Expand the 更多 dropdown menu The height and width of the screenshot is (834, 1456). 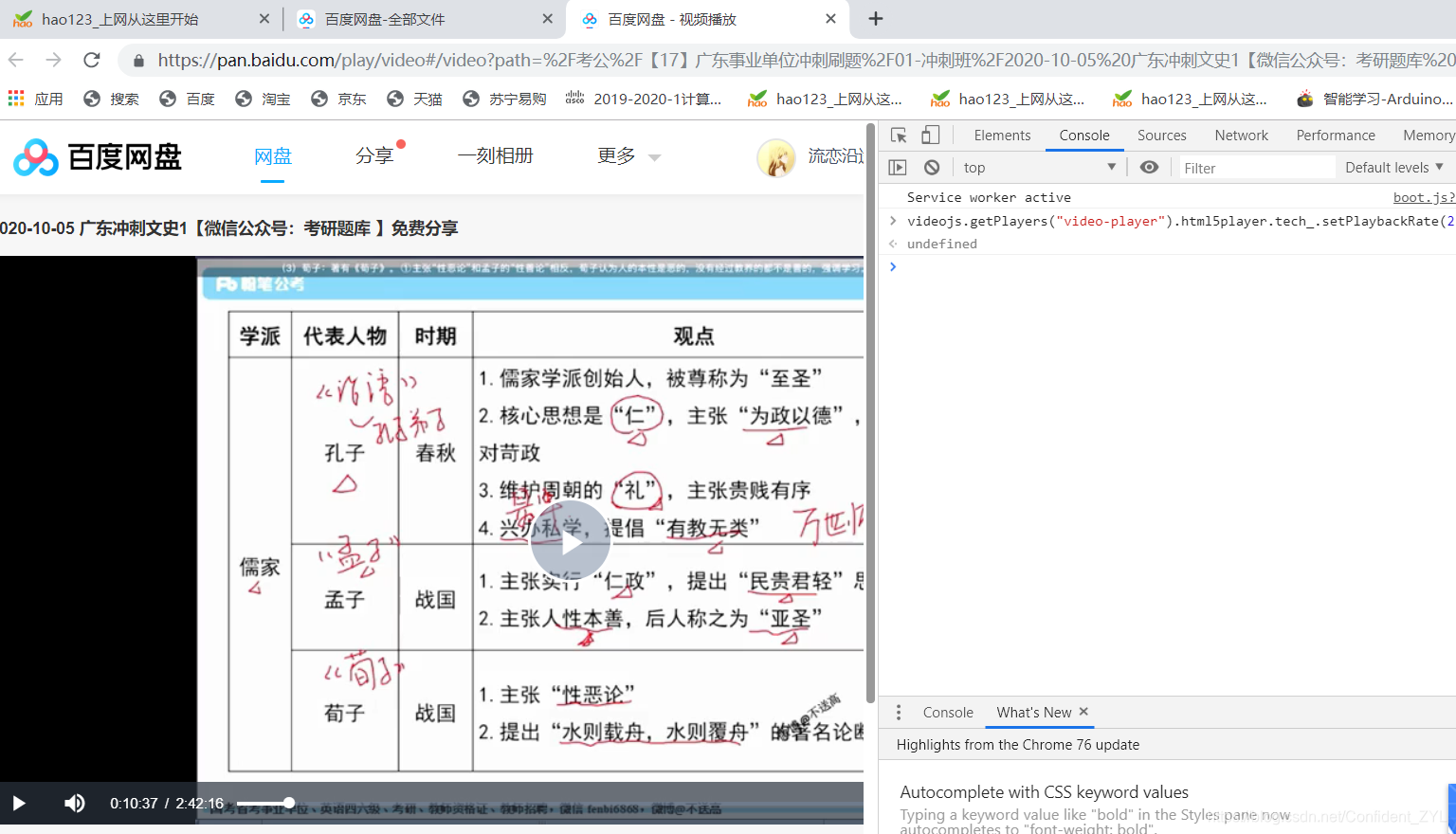pyautogui.click(x=628, y=156)
